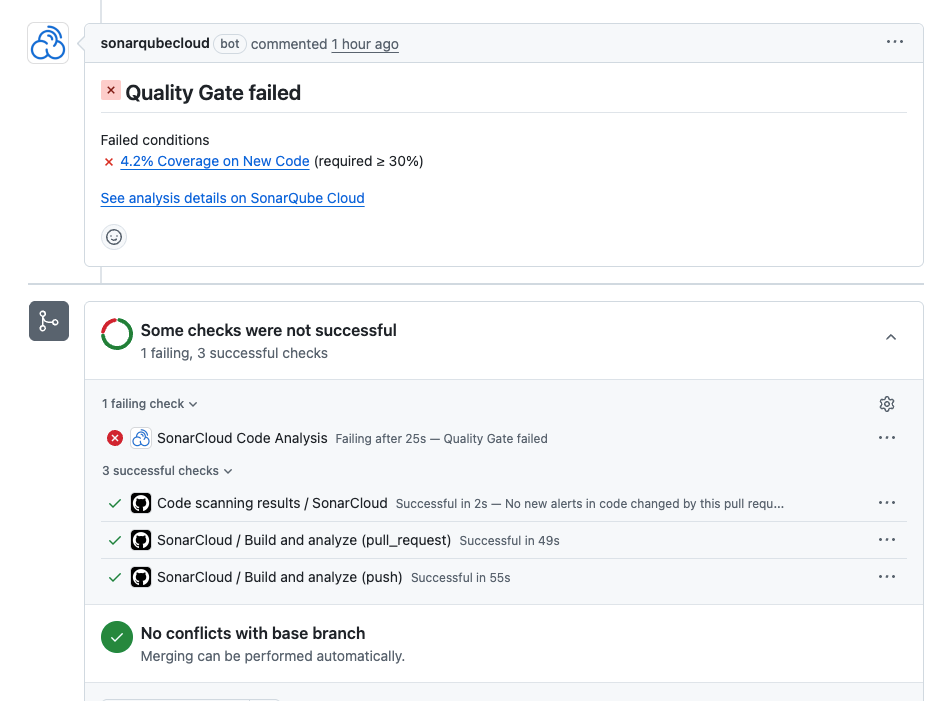
Task: Open the 4.2% Coverage on New Code link
Action: [x=214, y=161]
